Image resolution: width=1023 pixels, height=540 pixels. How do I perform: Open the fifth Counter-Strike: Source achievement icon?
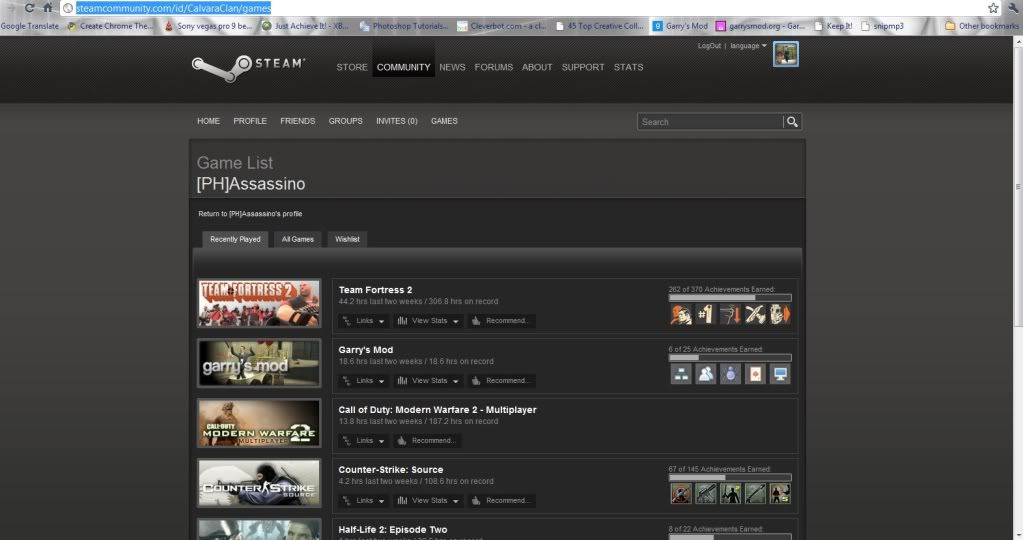point(780,494)
